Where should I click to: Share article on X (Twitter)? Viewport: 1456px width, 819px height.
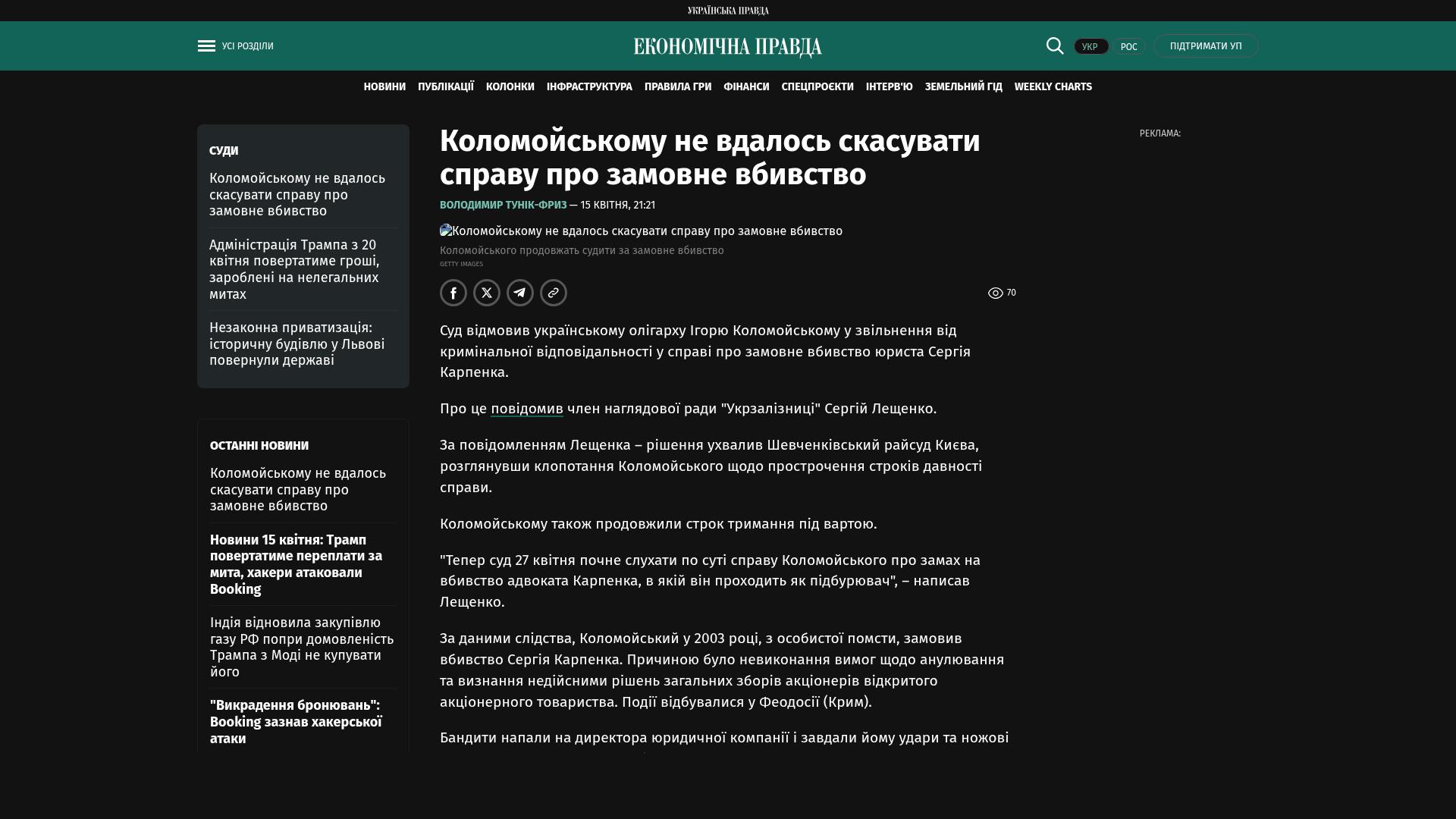(487, 293)
